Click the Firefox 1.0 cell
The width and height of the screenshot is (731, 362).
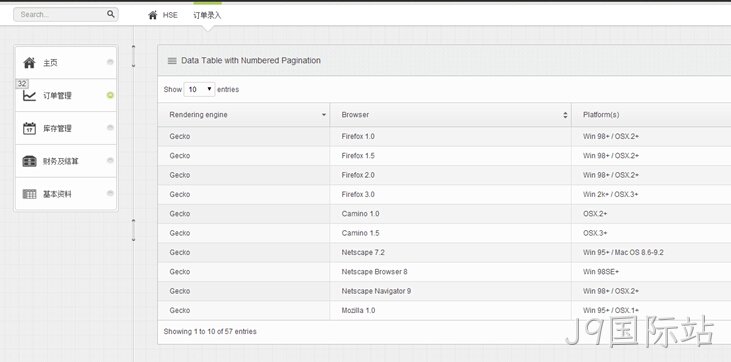click(x=450, y=137)
